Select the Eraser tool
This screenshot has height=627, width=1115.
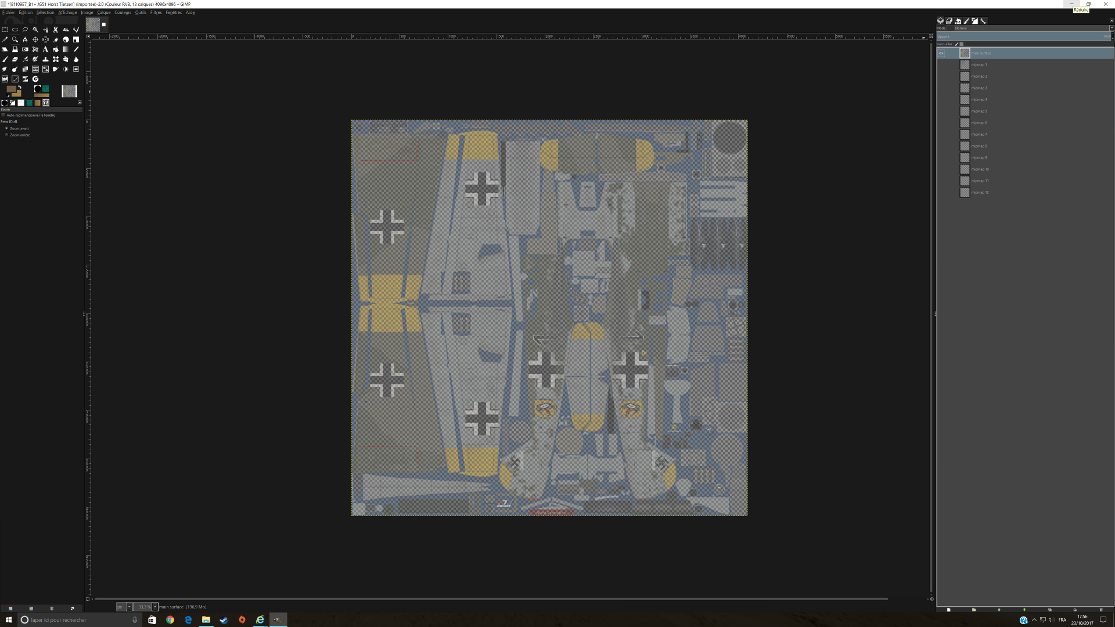pyautogui.click(x=15, y=59)
